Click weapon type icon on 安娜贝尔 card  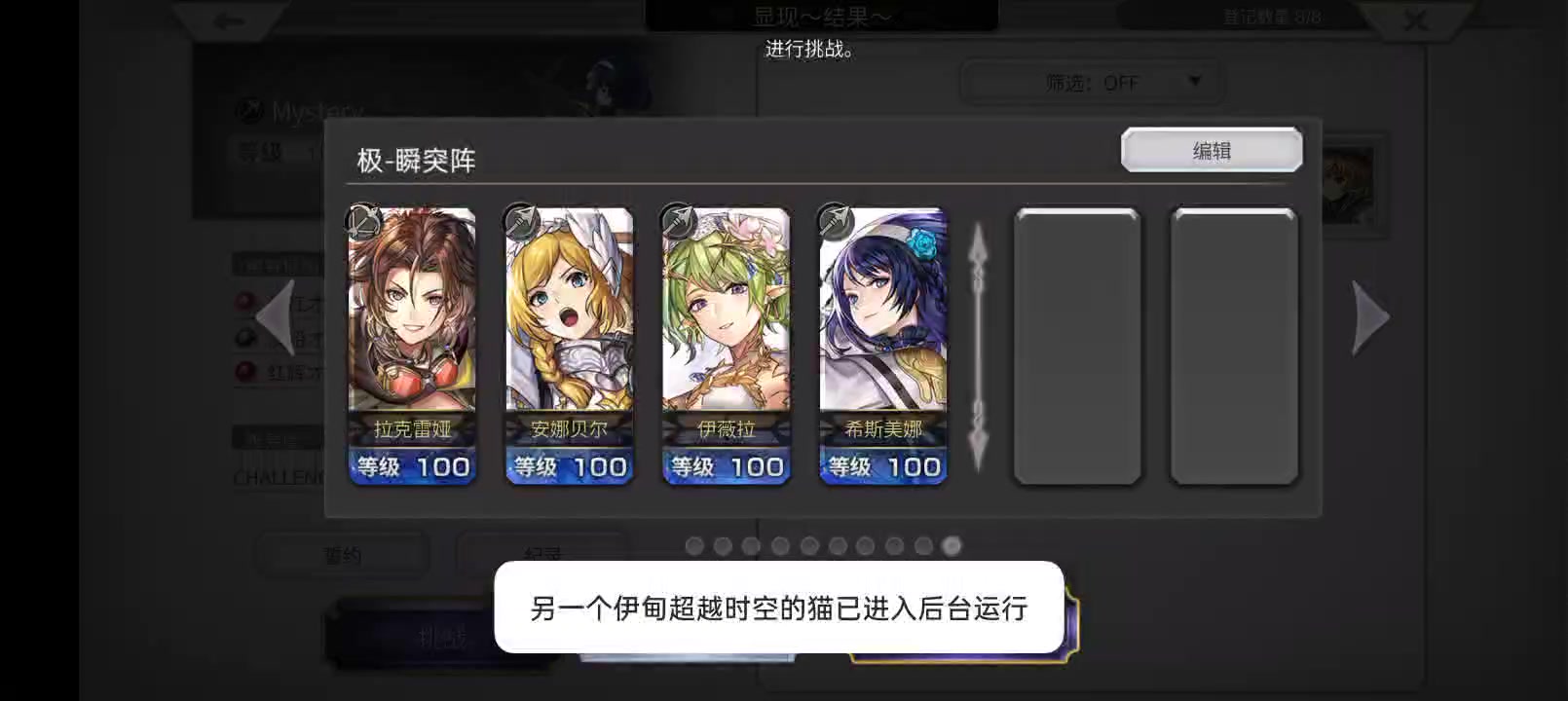click(521, 221)
